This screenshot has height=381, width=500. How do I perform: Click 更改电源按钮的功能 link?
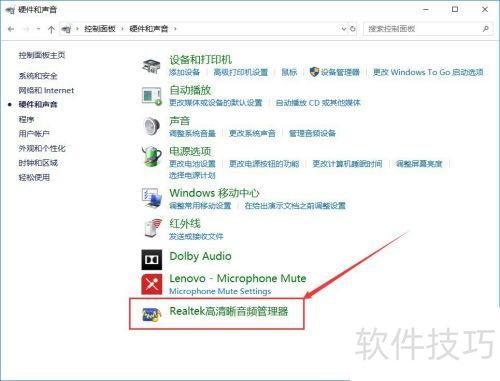click(264, 164)
